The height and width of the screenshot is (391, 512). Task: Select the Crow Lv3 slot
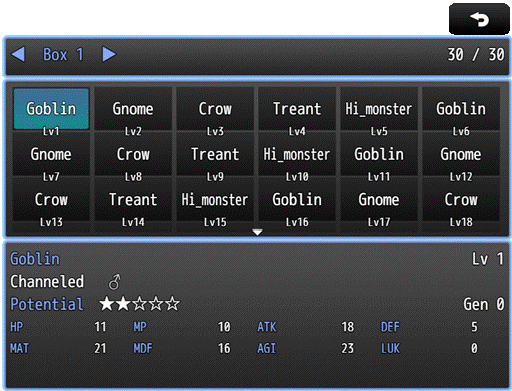[215, 109]
